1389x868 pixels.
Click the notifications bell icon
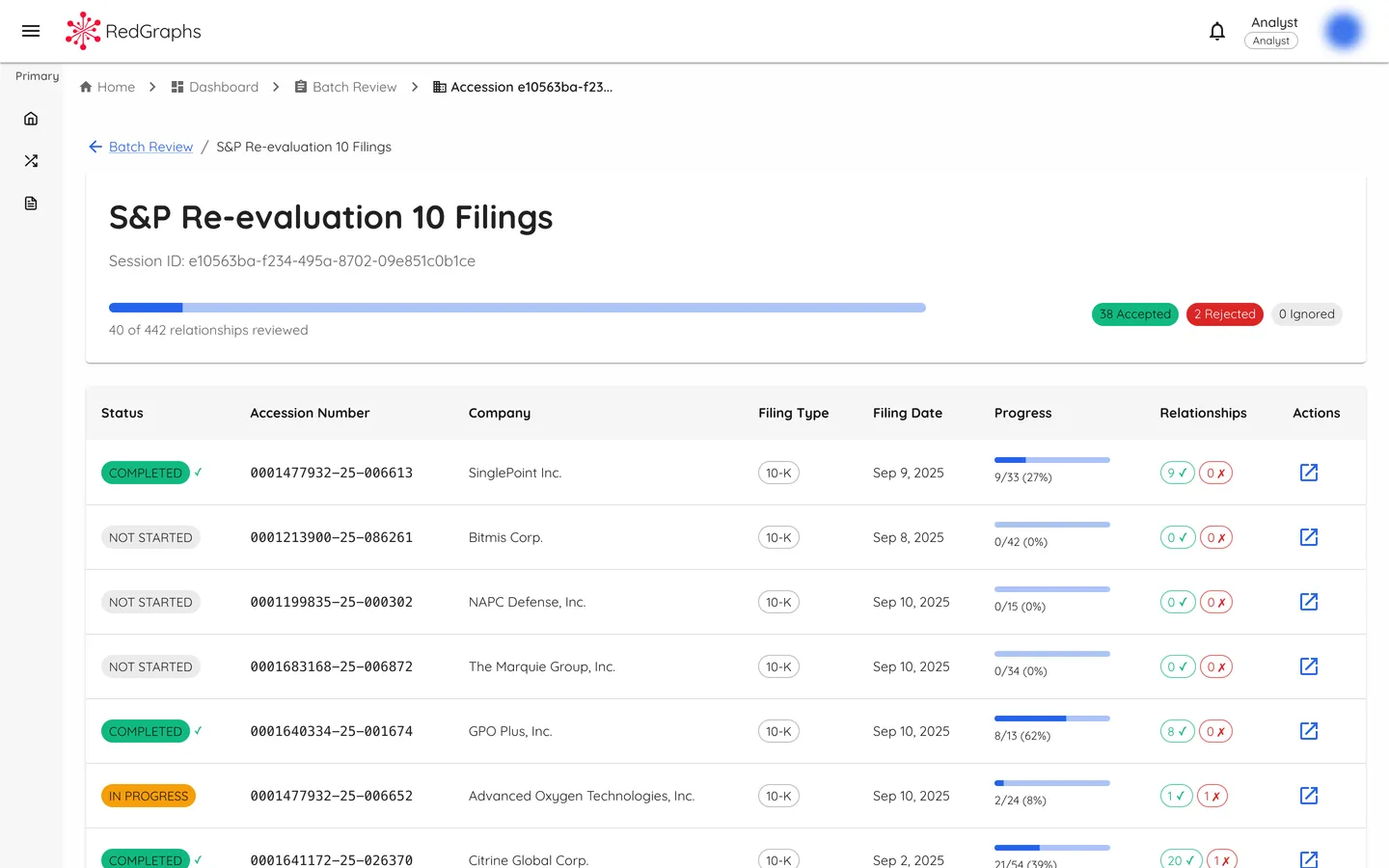click(x=1217, y=31)
